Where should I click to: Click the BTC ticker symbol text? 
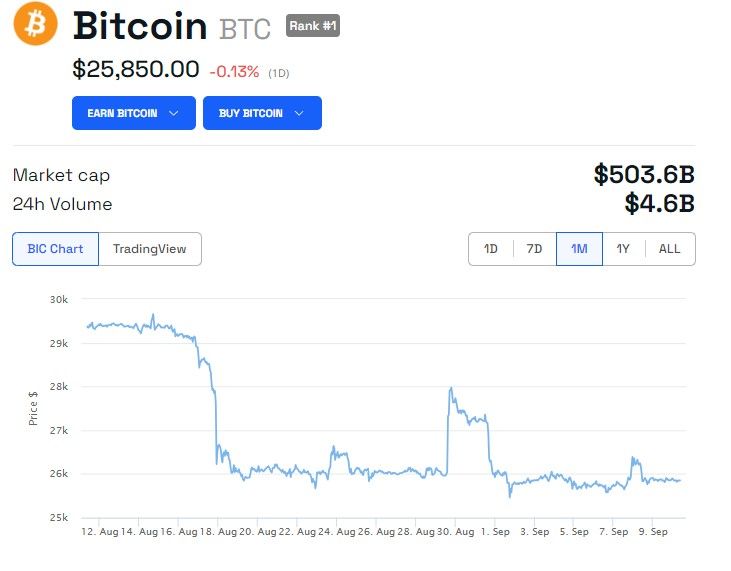tap(245, 29)
